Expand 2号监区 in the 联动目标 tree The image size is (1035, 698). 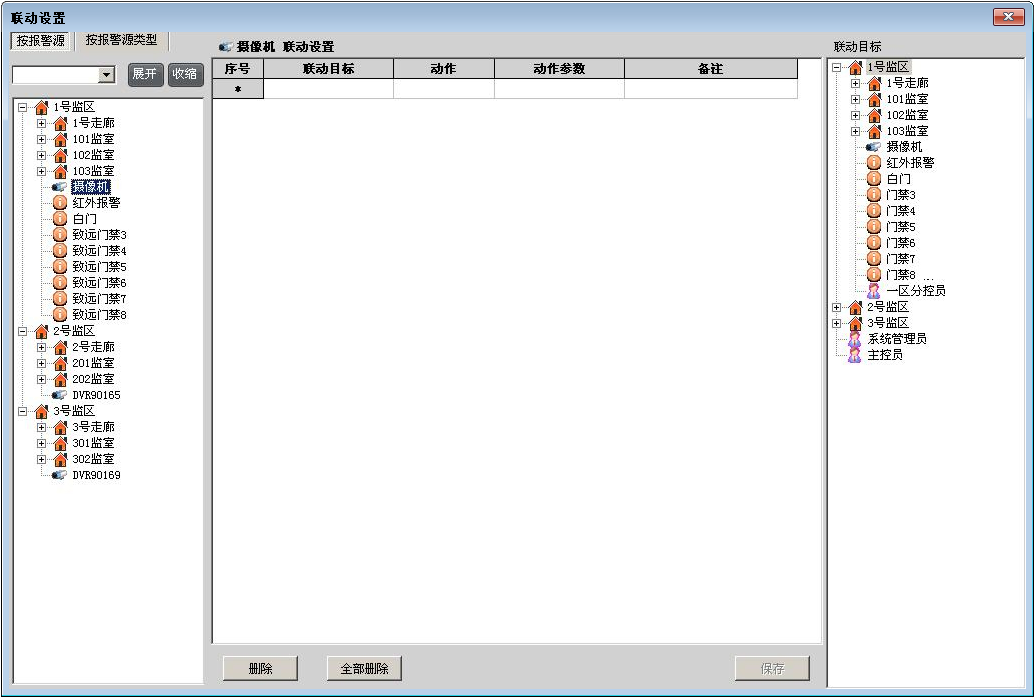point(836,307)
